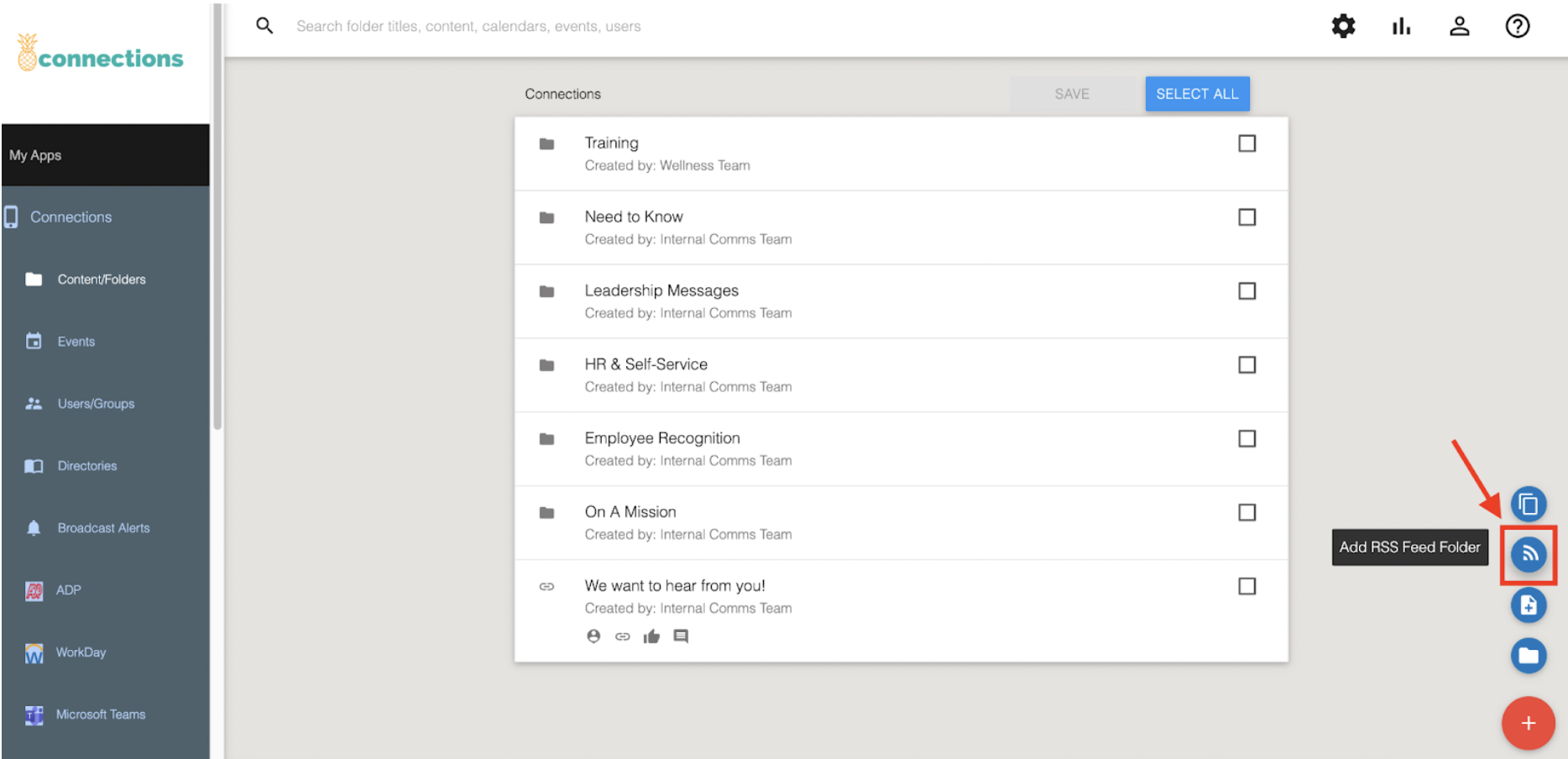This screenshot has width=1568, height=759.
Task: Navigate to Broadcast Alerts in the sidebar
Action: click(103, 527)
